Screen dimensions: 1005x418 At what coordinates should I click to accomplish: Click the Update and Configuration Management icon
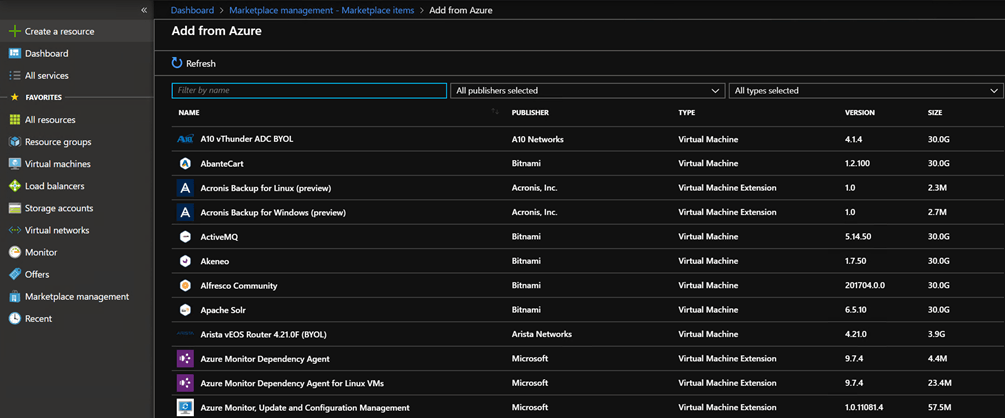coord(185,407)
